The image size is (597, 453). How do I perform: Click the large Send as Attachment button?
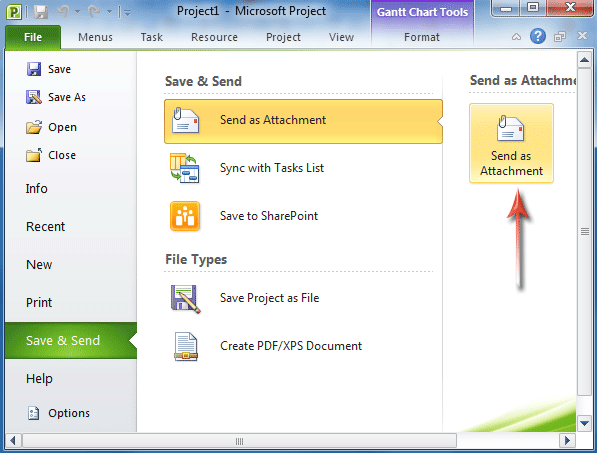[x=511, y=143]
